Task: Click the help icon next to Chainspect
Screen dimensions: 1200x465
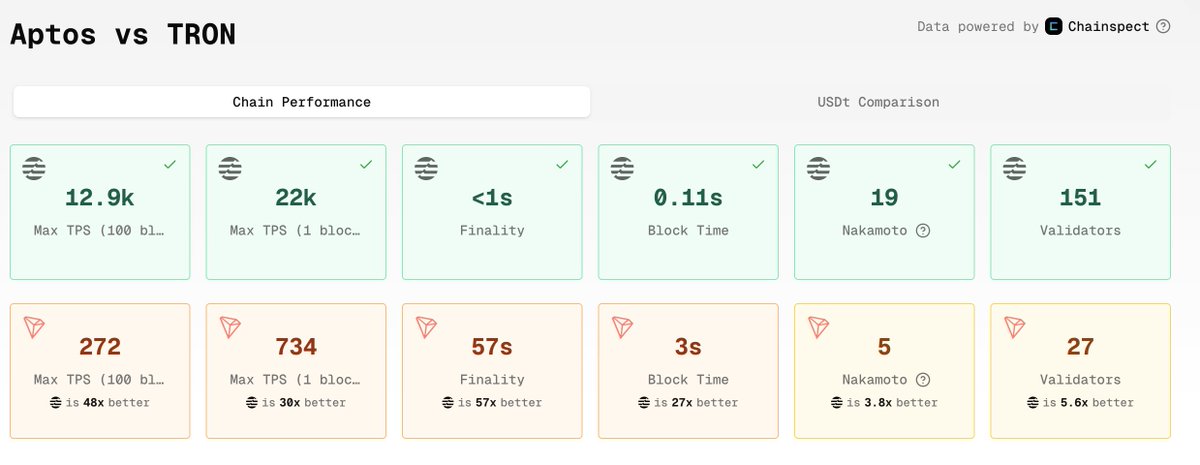Action: pos(1163,27)
